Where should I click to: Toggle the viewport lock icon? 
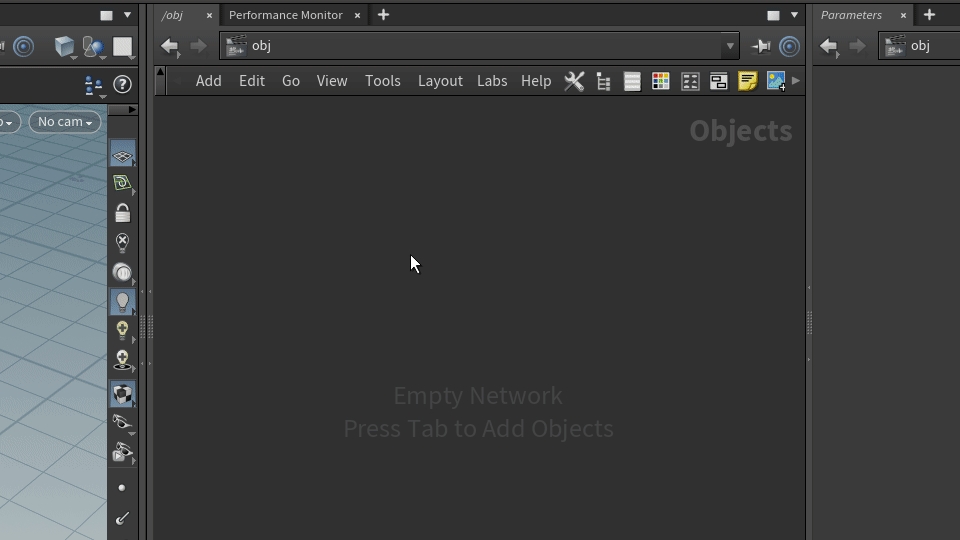pos(122,213)
